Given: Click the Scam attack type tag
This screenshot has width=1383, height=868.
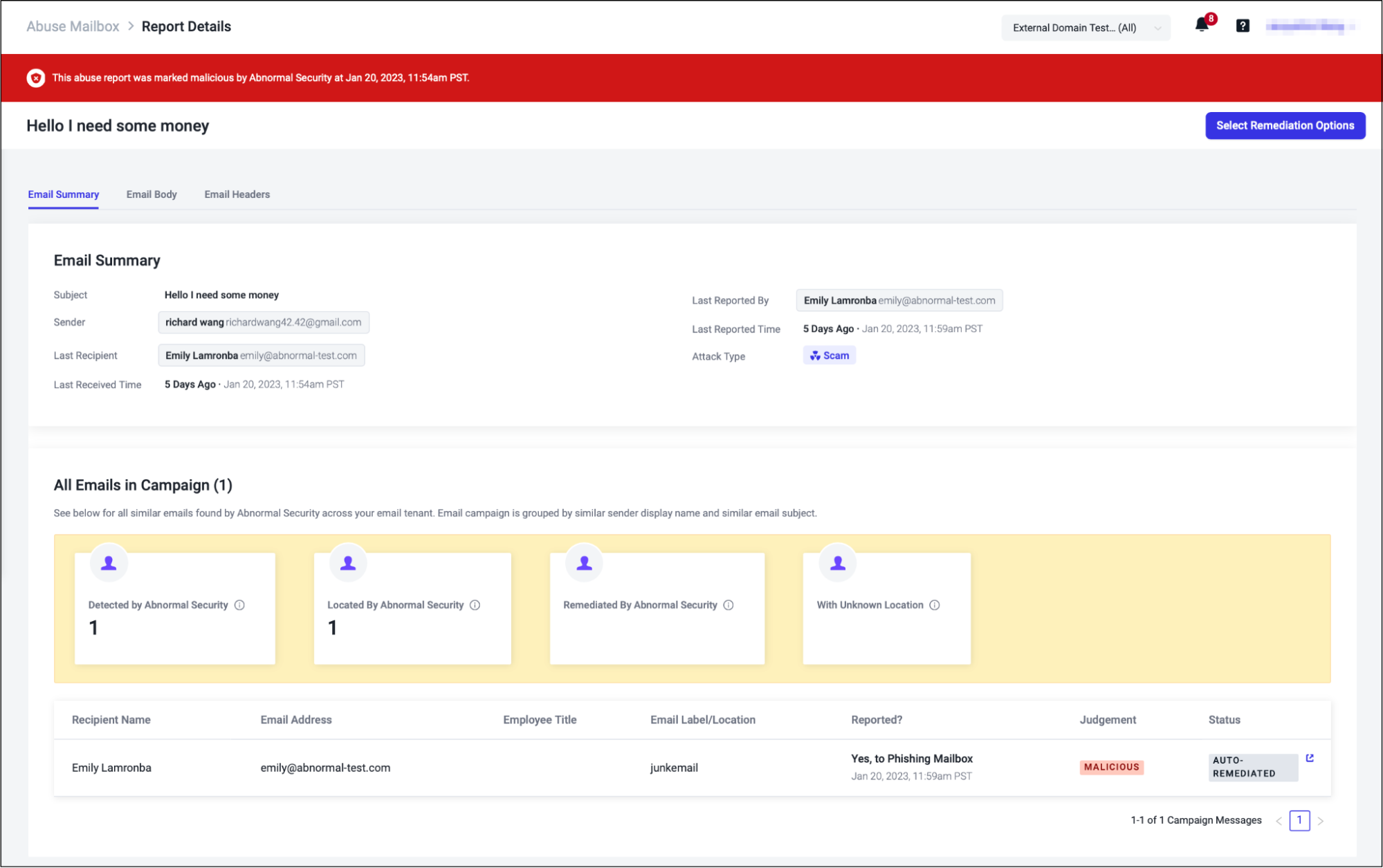Looking at the screenshot, I should [x=829, y=355].
